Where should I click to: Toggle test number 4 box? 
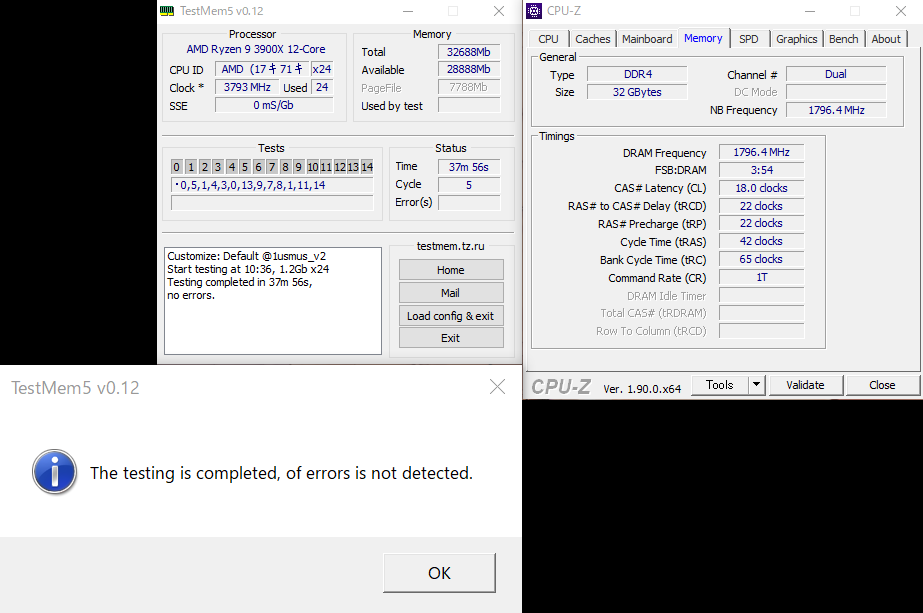click(x=231, y=167)
